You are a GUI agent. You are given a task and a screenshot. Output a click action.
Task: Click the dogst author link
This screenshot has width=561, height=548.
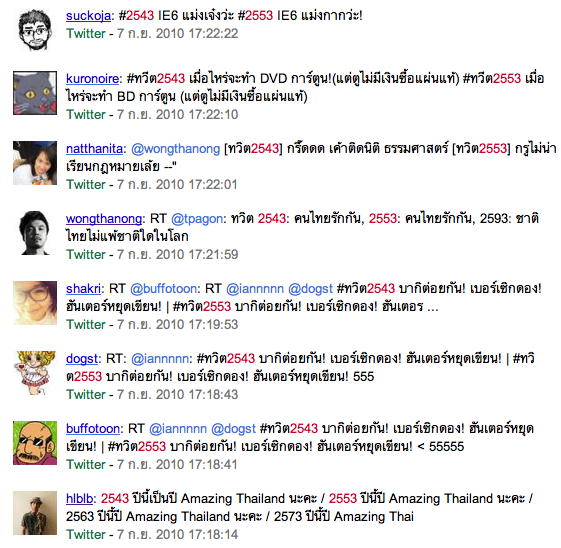coord(82,358)
